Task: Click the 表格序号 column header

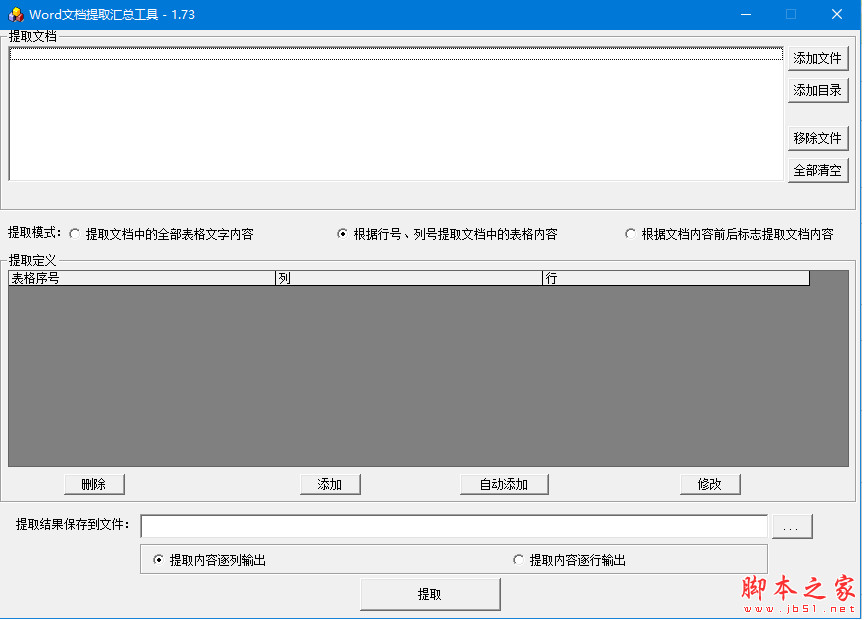Action: pyautogui.click(x=142, y=278)
